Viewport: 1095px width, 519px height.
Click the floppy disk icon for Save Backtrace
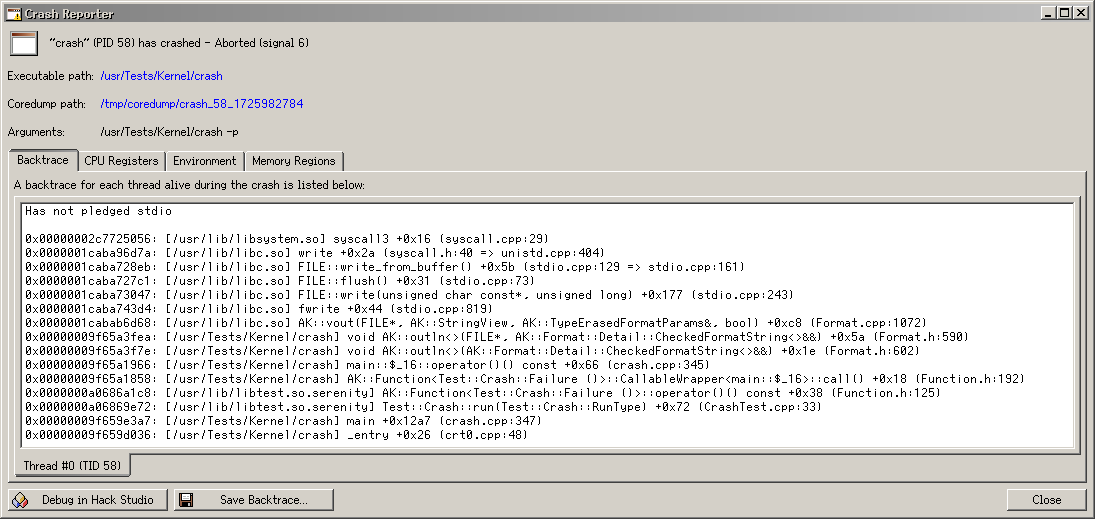tap(185, 500)
